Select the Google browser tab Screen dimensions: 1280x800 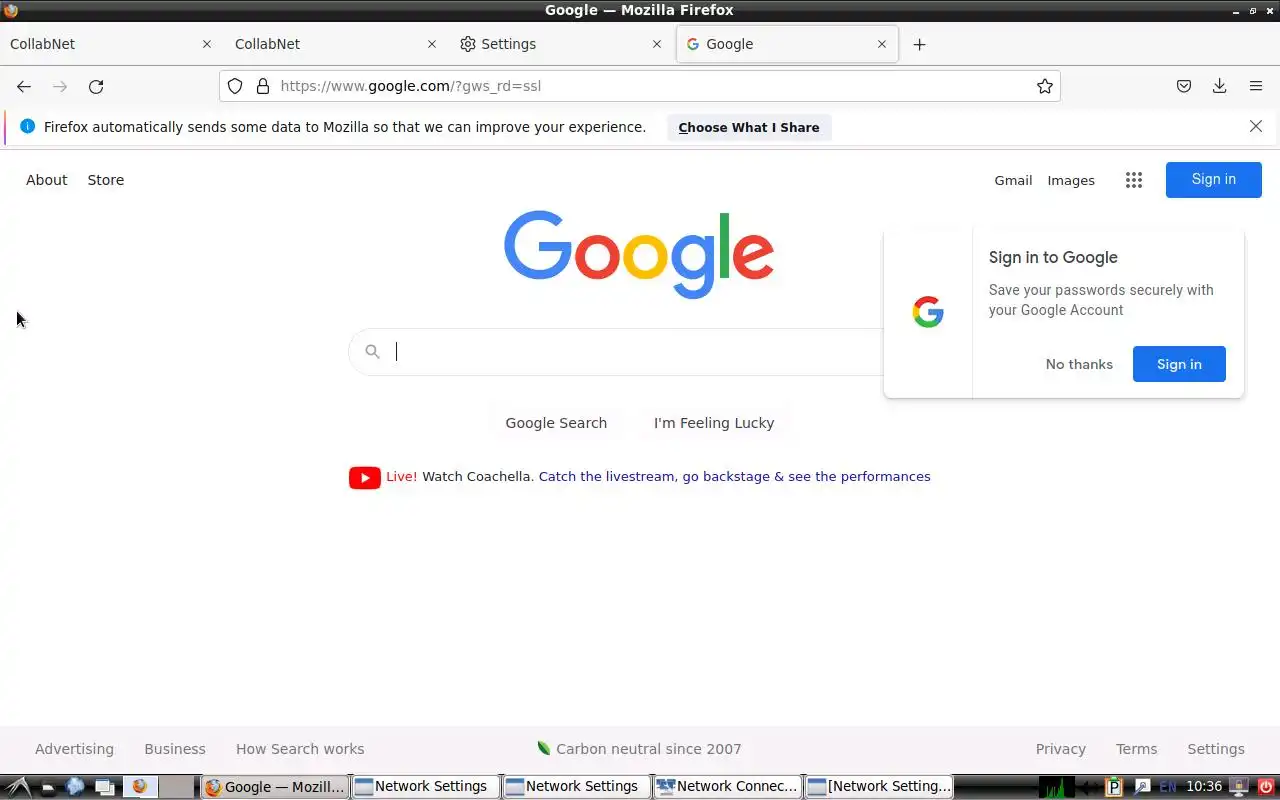(x=787, y=44)
